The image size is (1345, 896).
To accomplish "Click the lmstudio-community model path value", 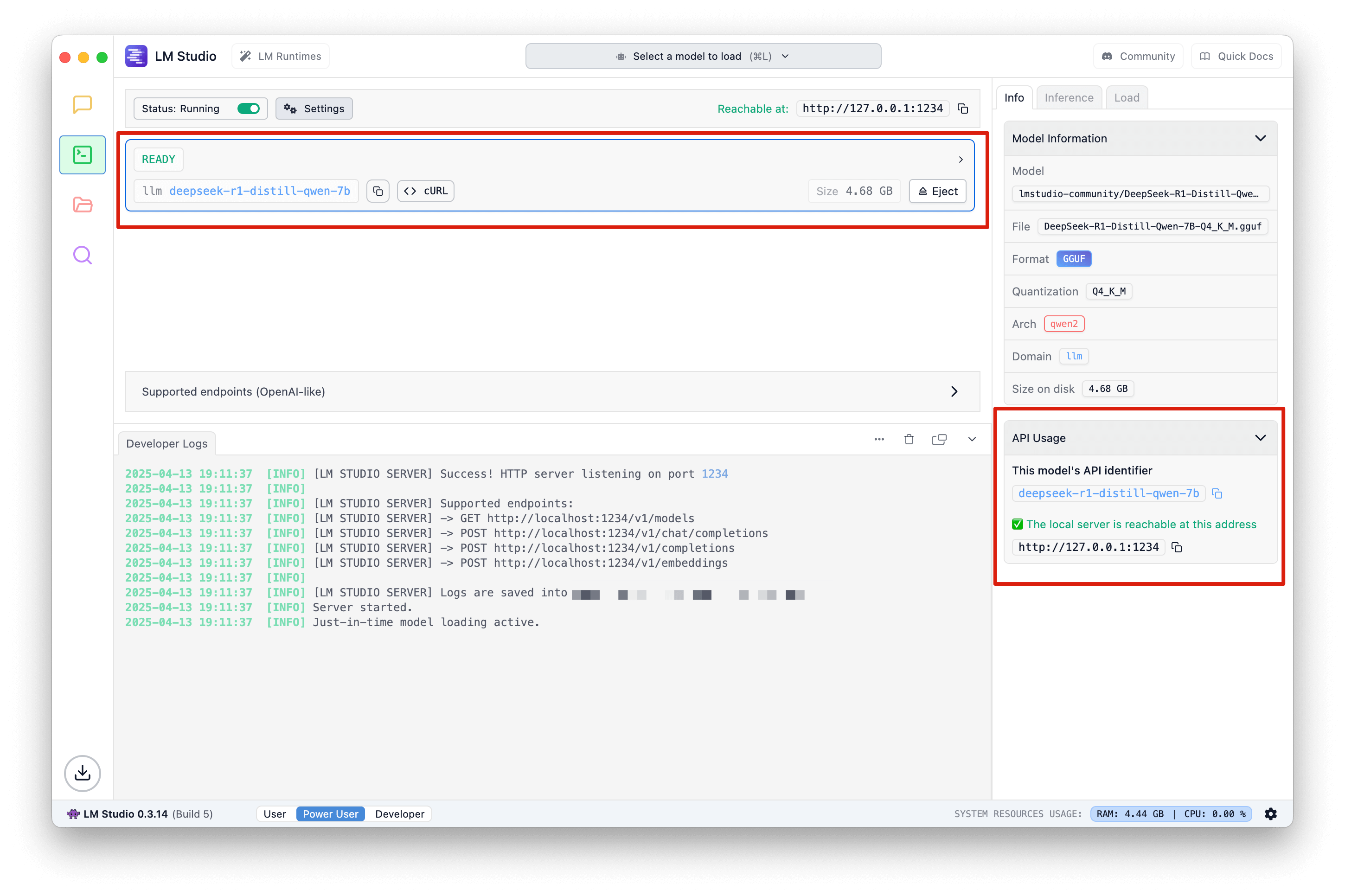I will [x=1140, y=194].
